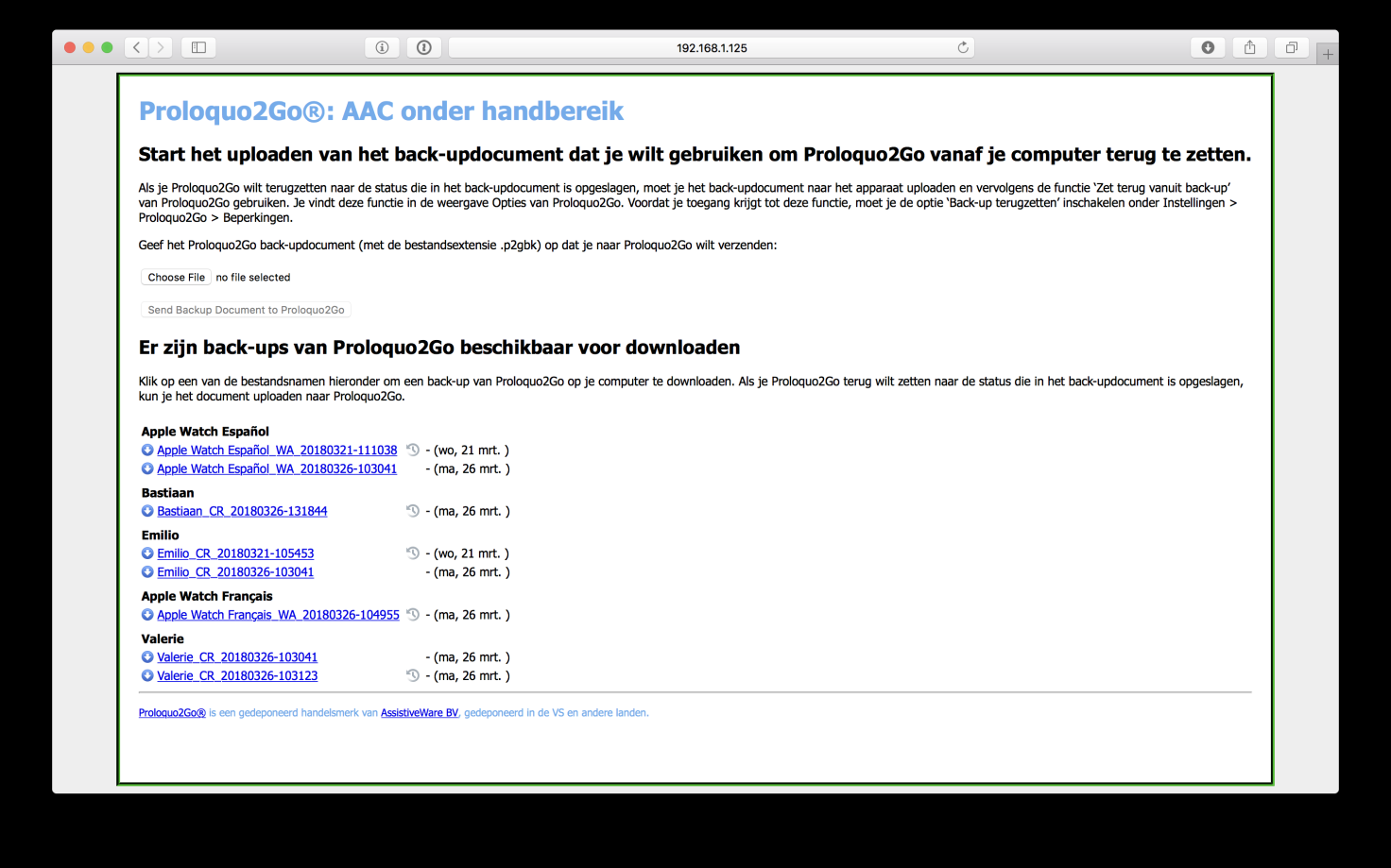Screen dimensions: 1391x868
Task: Click '(wo, 21 mrt. )' date on Emilio row
Action: pyautogui.click(x=472, y=553)
